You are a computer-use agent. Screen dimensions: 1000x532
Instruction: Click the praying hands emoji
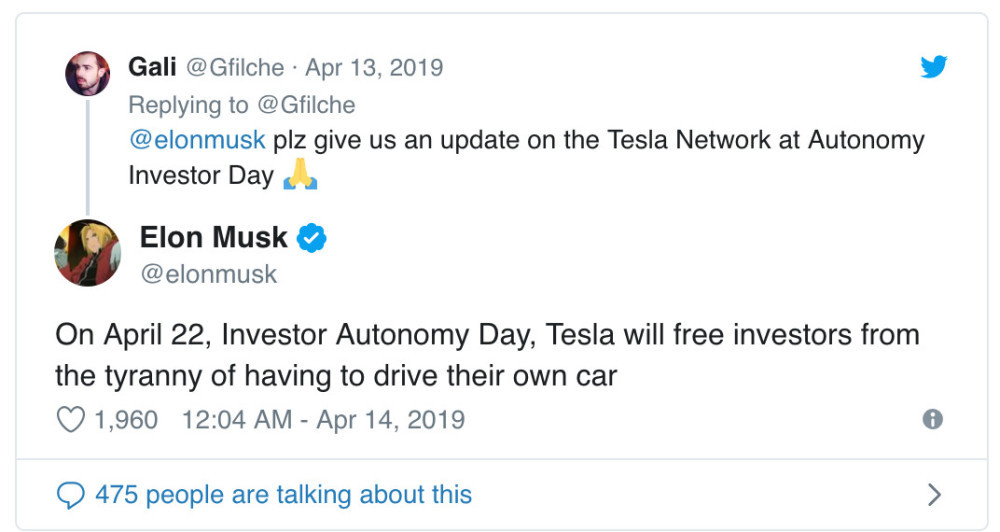pyautogui.click(x=300, y=174)
